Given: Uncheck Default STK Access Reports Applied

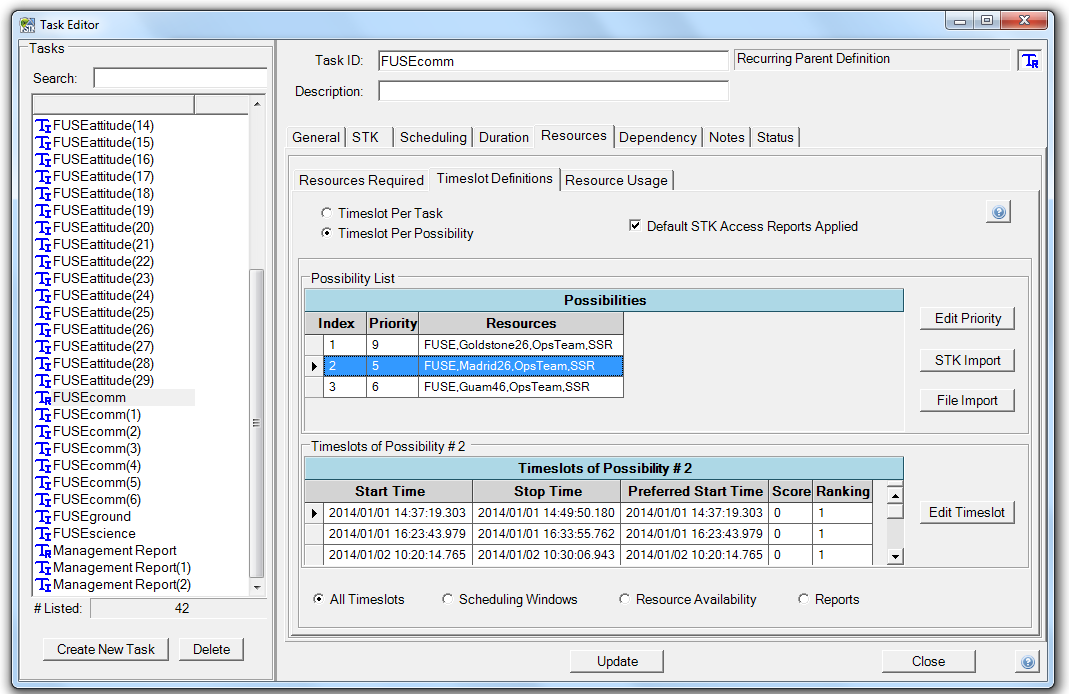Looking at the screenshot, I should [634, 226].
